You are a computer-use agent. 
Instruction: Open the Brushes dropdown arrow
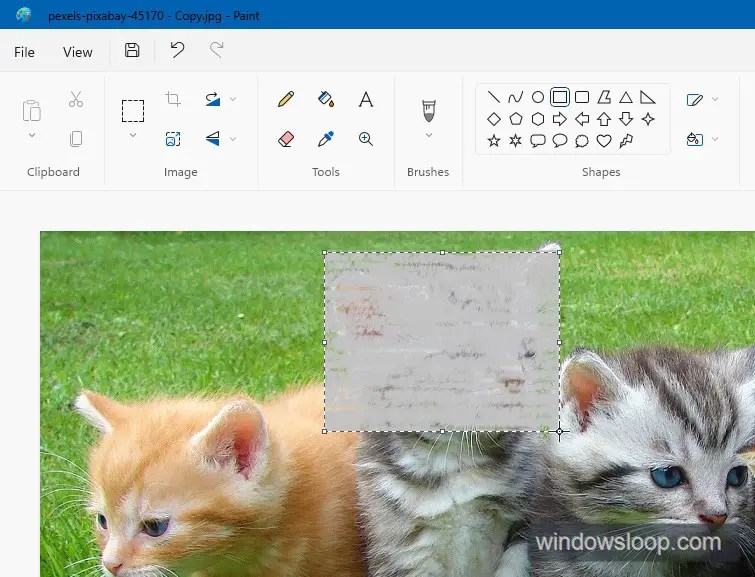tap(429, 135)
